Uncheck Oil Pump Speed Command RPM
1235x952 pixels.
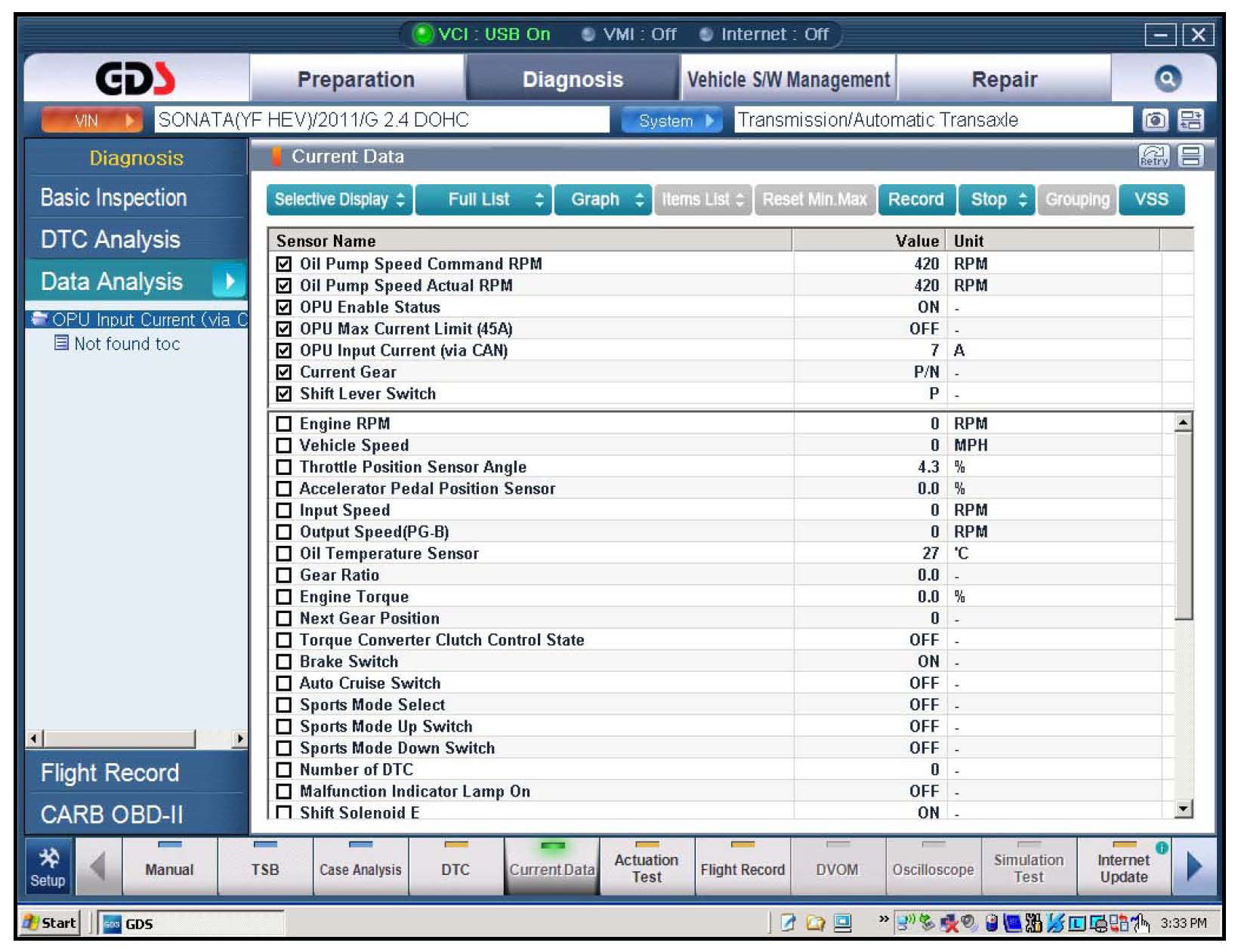[284, 264]
